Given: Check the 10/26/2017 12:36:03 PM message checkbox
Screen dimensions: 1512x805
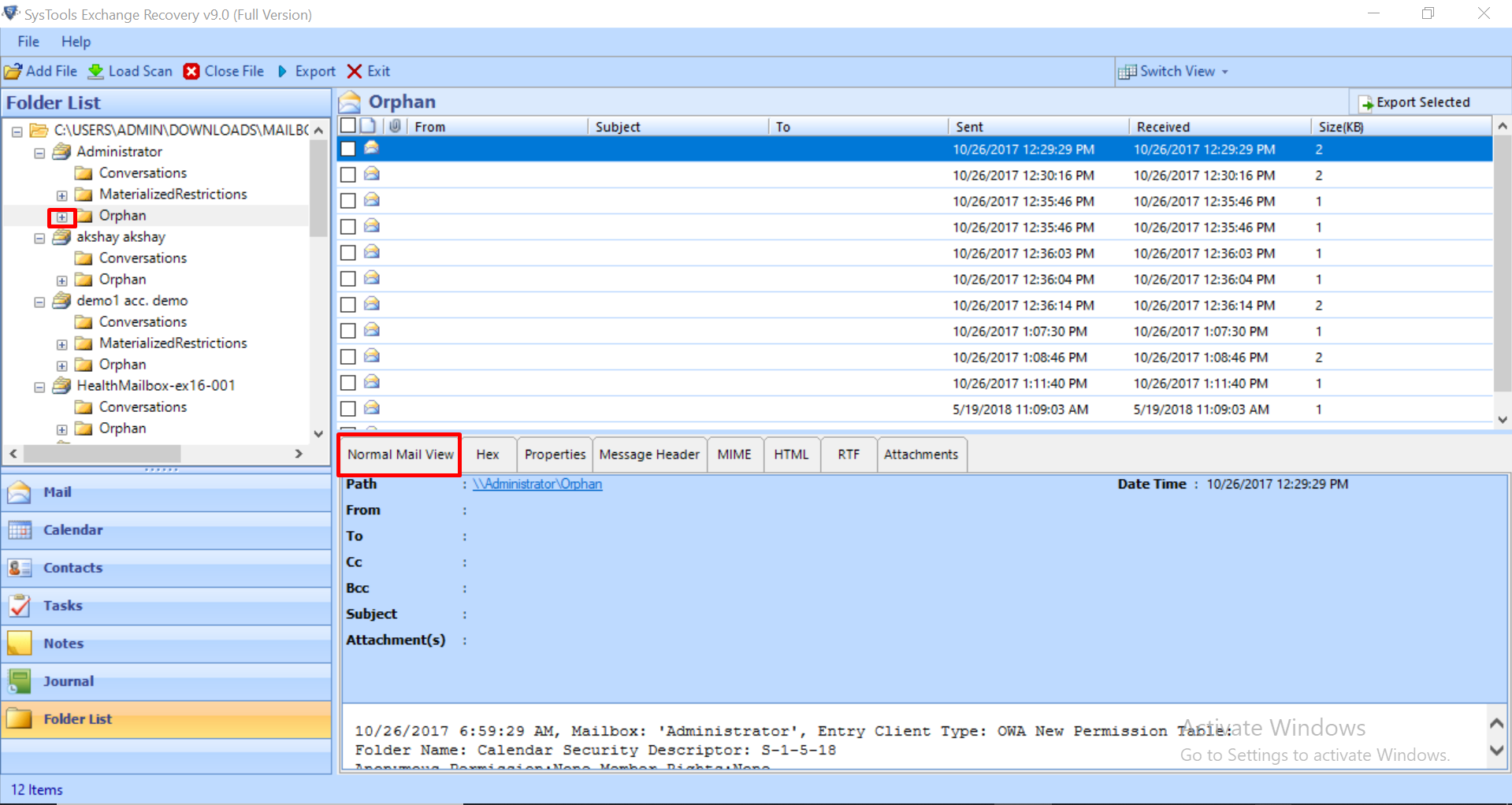Looking at the screenshot, I should (x=347, y=253).
